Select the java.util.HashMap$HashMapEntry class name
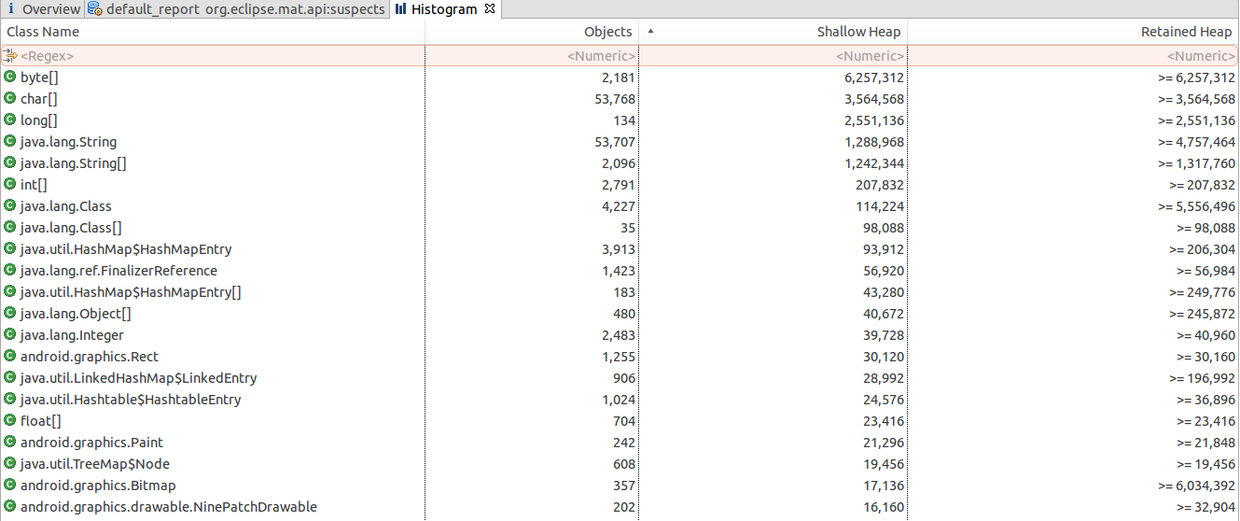Screen dimensions: 1240x521 [x=126, y=250]
